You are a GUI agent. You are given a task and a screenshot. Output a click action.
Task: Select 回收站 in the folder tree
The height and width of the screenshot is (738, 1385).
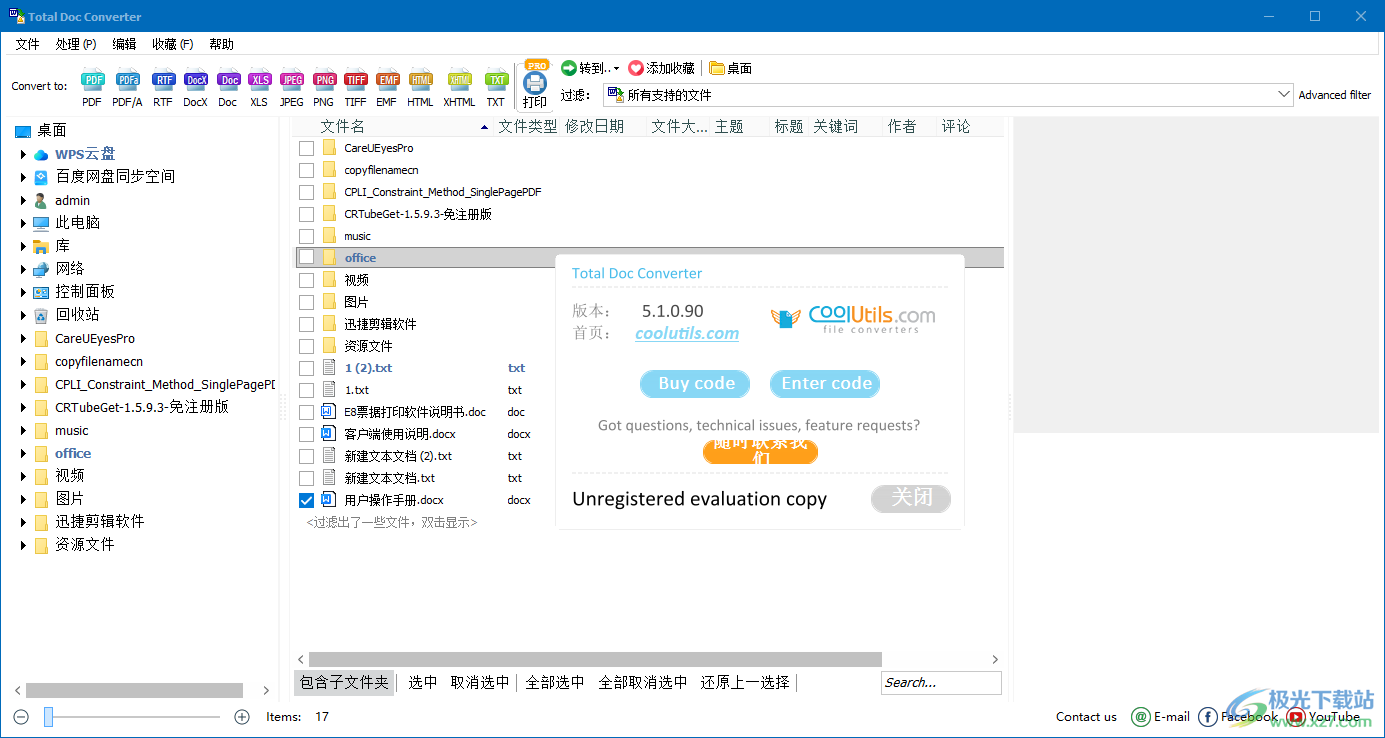[77, 315]
